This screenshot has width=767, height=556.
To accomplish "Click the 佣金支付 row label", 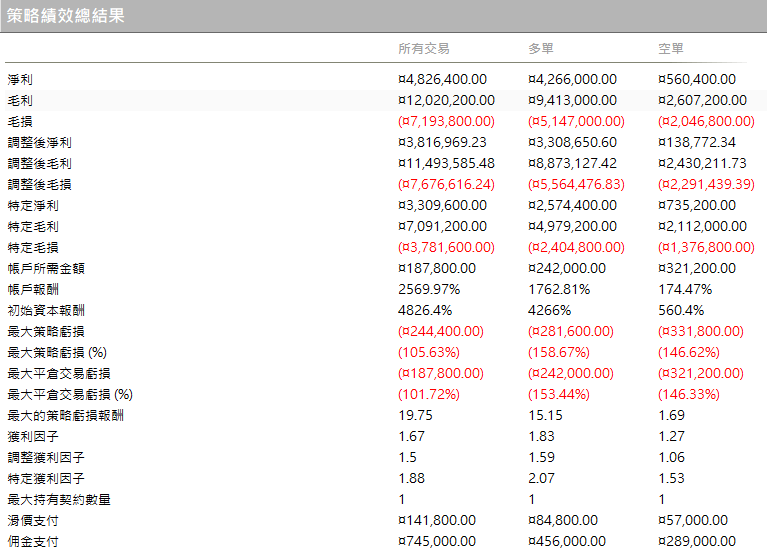I will coord(33,541).
